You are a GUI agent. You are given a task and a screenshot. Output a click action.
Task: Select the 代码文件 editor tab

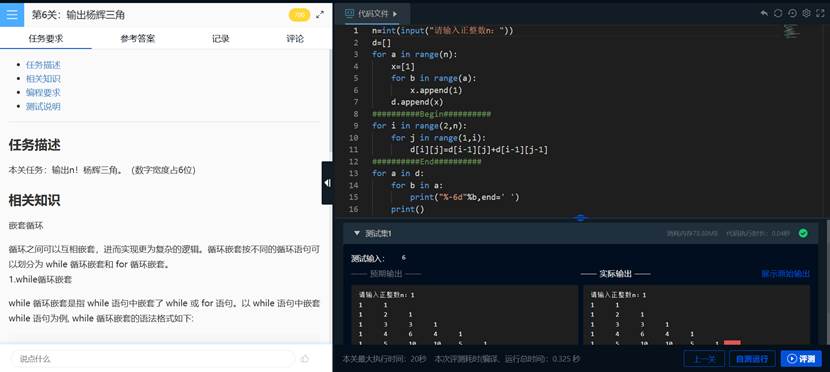372,14
